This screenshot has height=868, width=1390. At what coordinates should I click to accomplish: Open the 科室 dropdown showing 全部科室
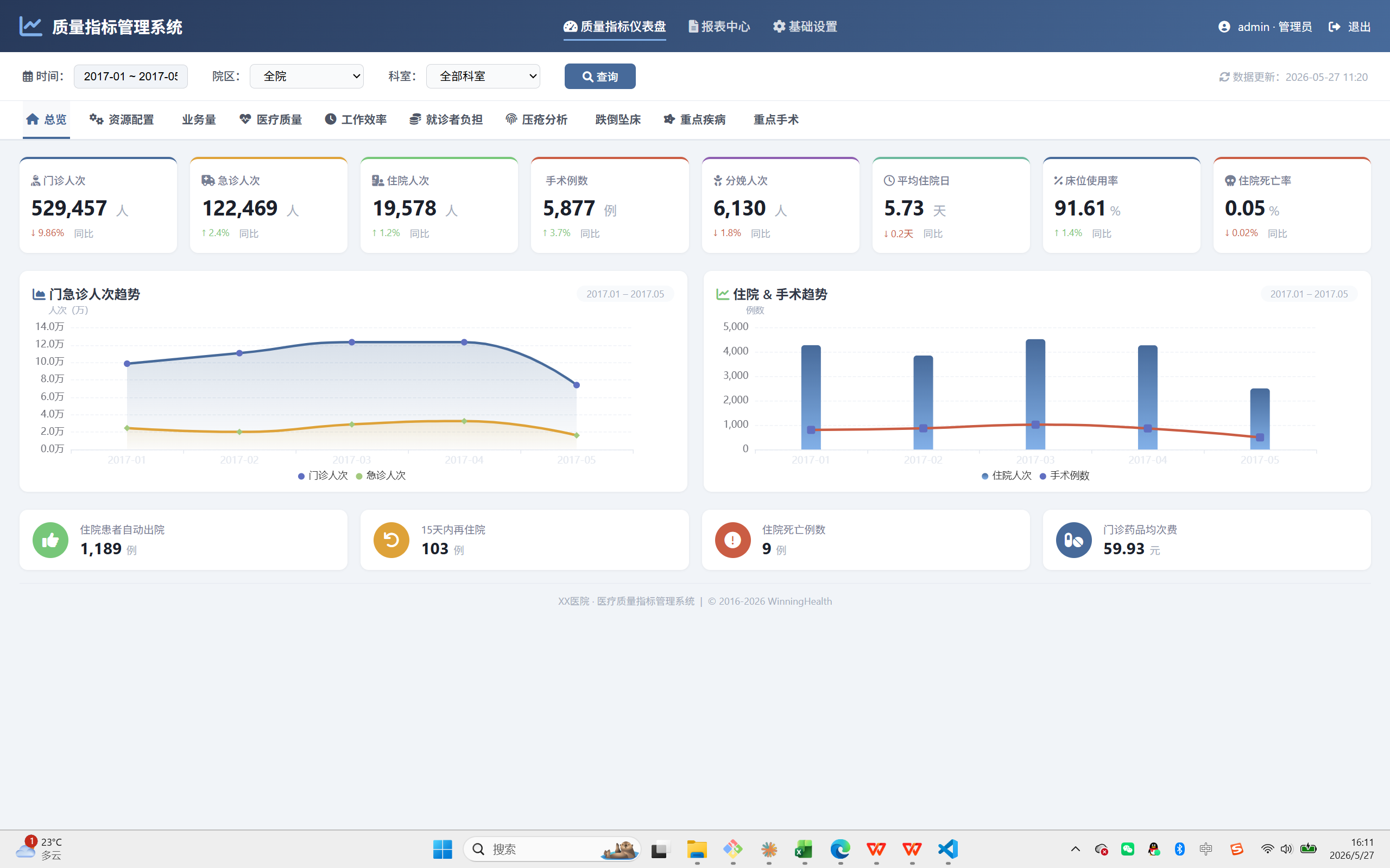483,77
